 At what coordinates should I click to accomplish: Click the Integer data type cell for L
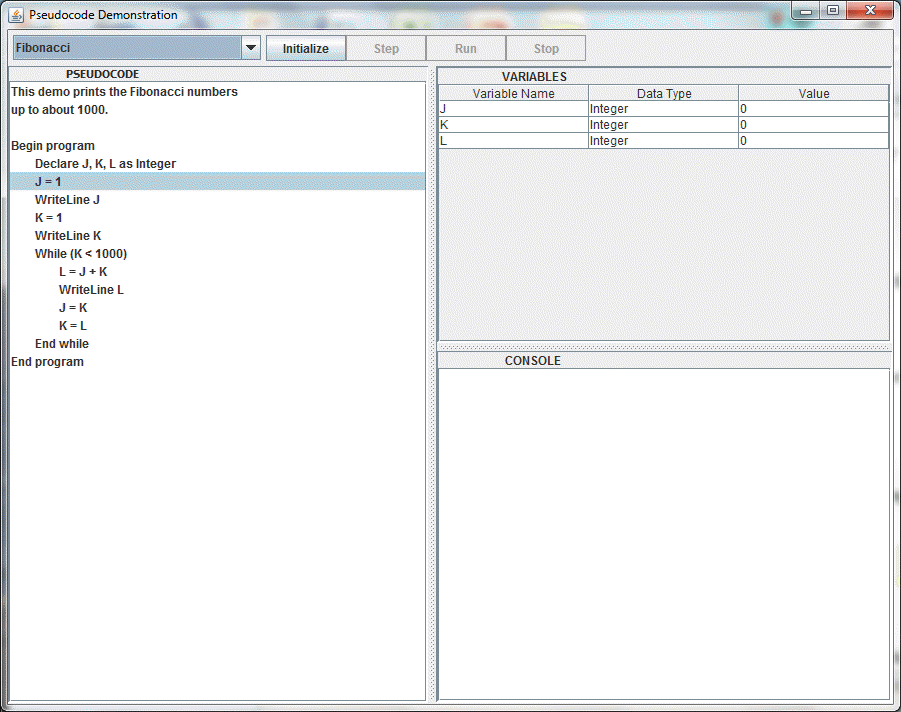(663, 141)
